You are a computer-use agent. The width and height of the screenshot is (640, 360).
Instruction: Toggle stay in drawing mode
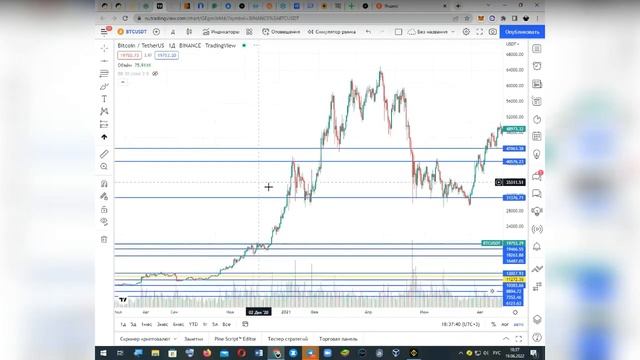click(x=104, y=196)
